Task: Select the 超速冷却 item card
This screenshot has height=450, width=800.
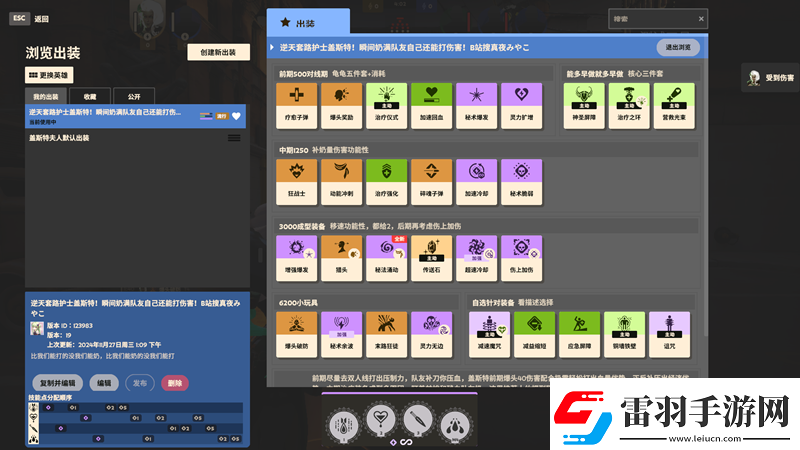Action: (477, 258)
